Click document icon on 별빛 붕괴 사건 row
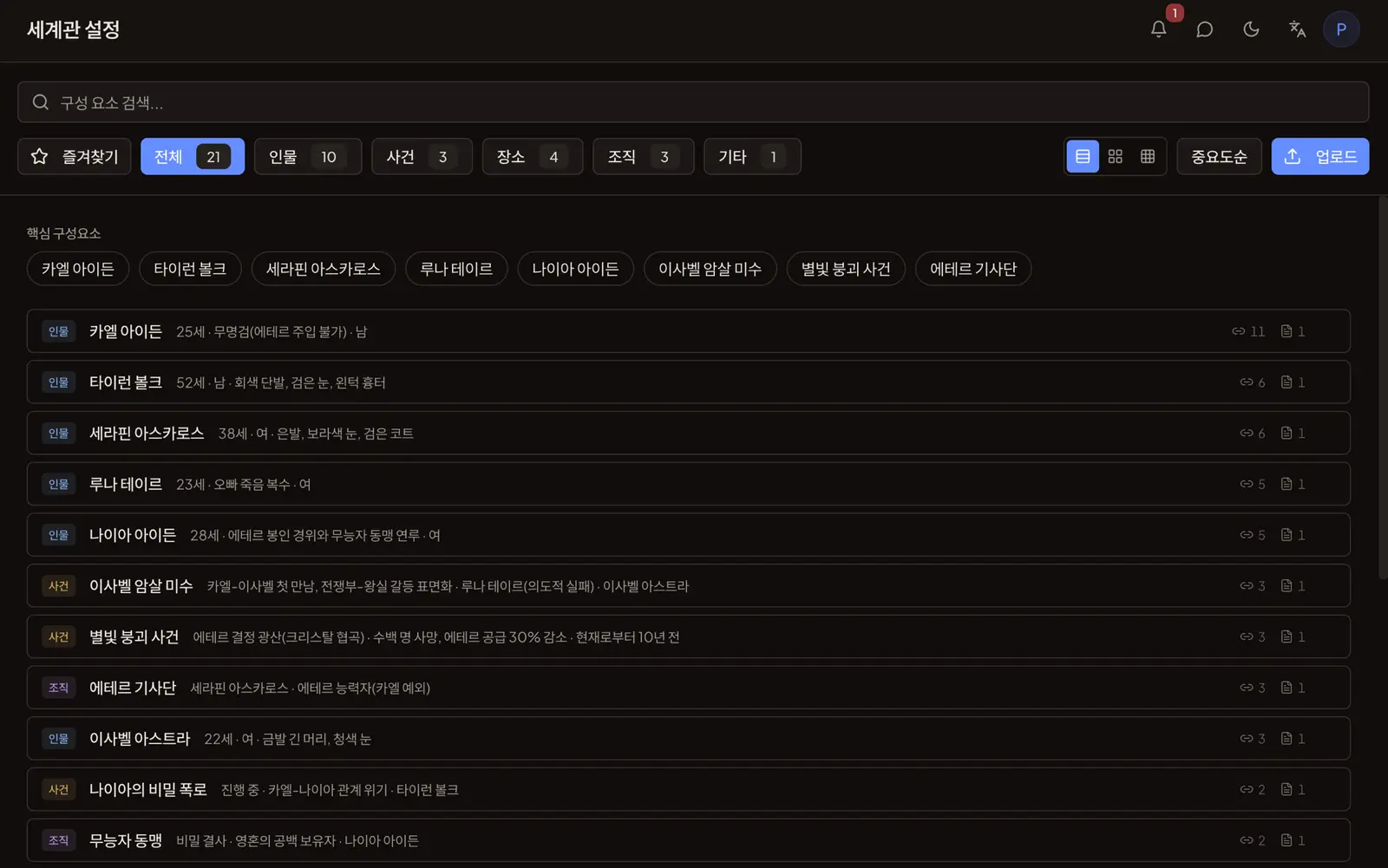The width and height of the screenshot is (1388, 868). [1287, 637]
